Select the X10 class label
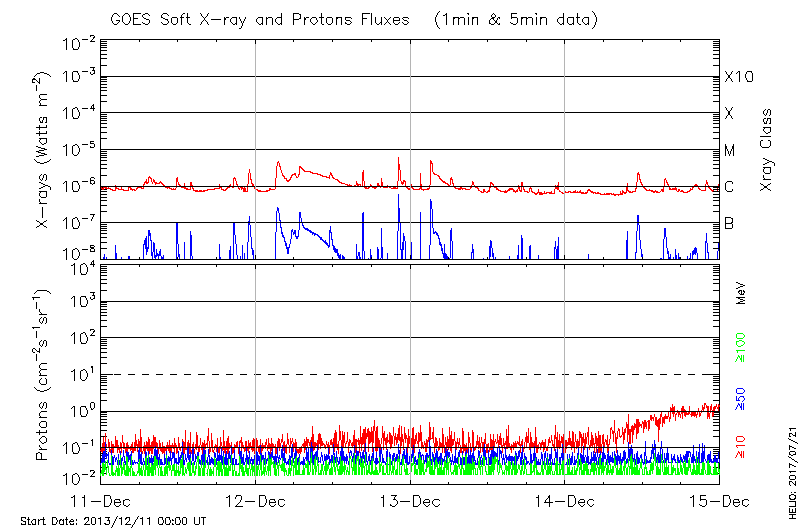800x530 pixels. [x=737, y=77]
